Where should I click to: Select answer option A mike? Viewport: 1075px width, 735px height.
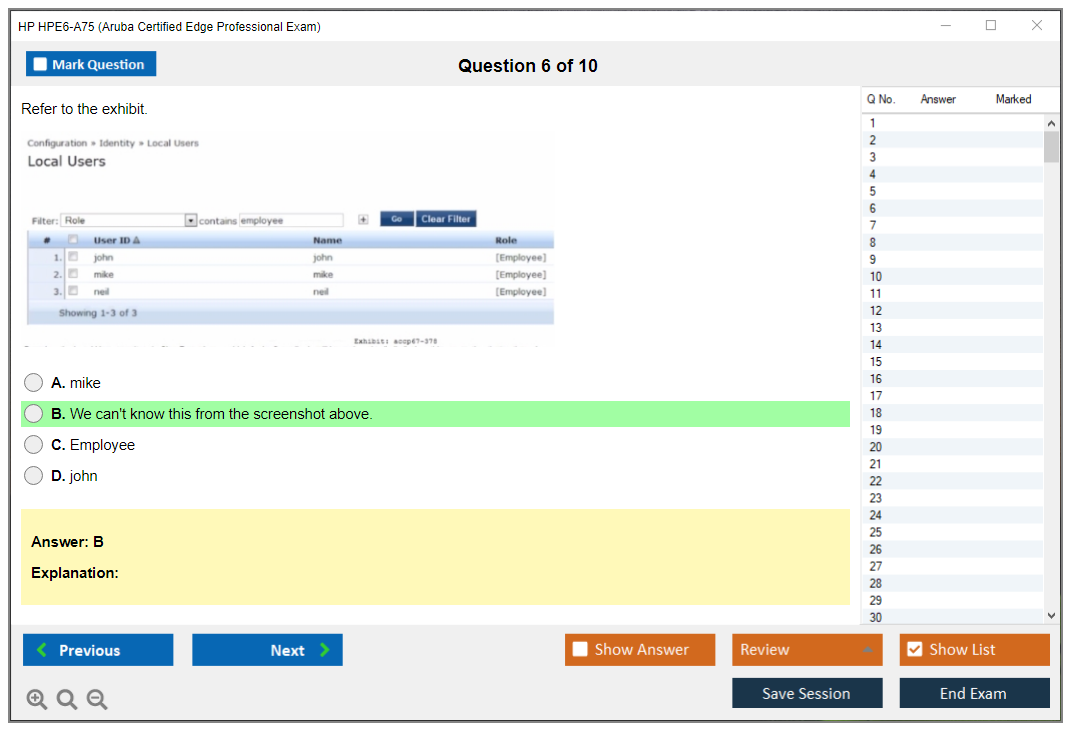coord(34,383)
